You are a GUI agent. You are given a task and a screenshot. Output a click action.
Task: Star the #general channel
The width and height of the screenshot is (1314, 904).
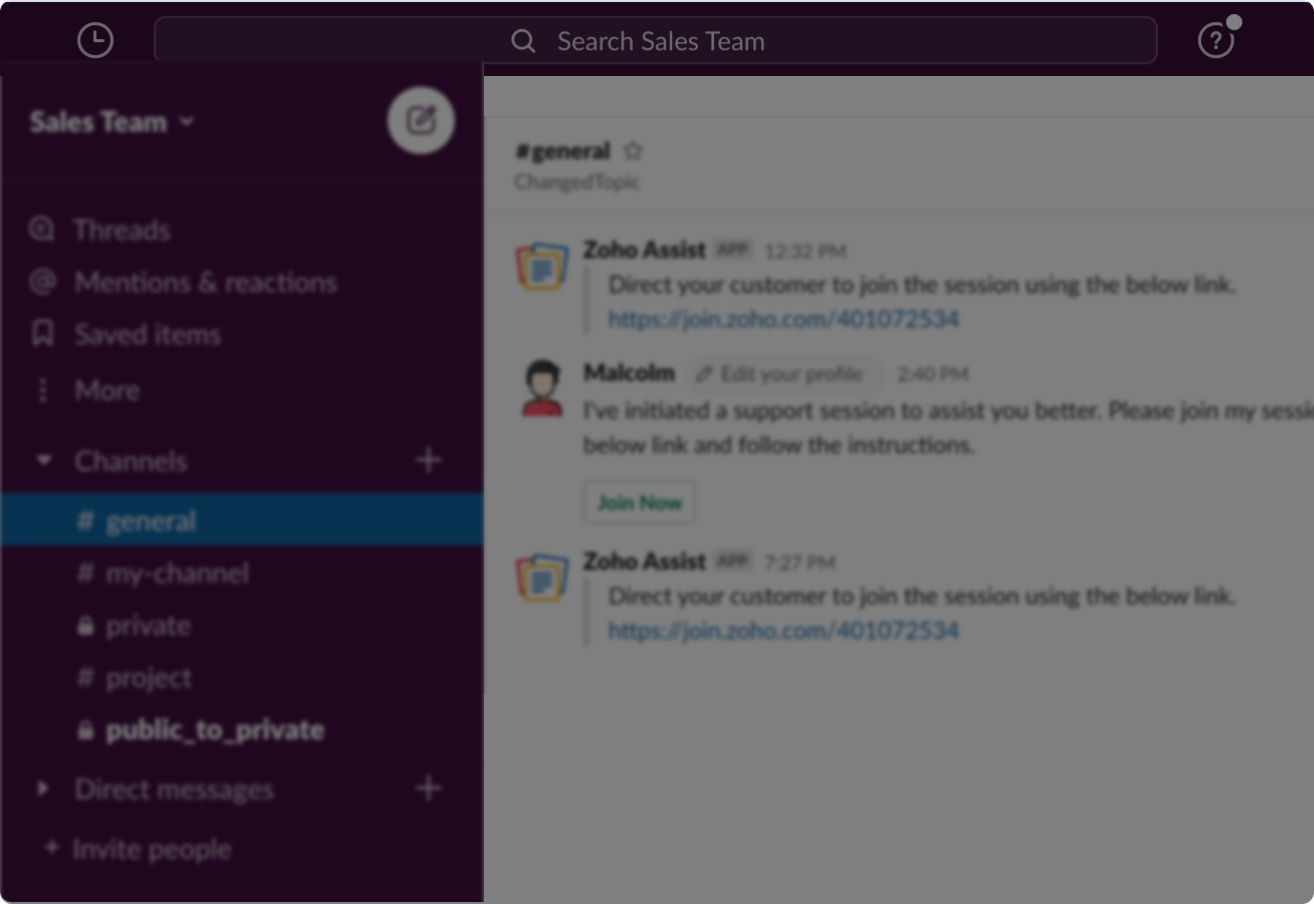point(634,150)
